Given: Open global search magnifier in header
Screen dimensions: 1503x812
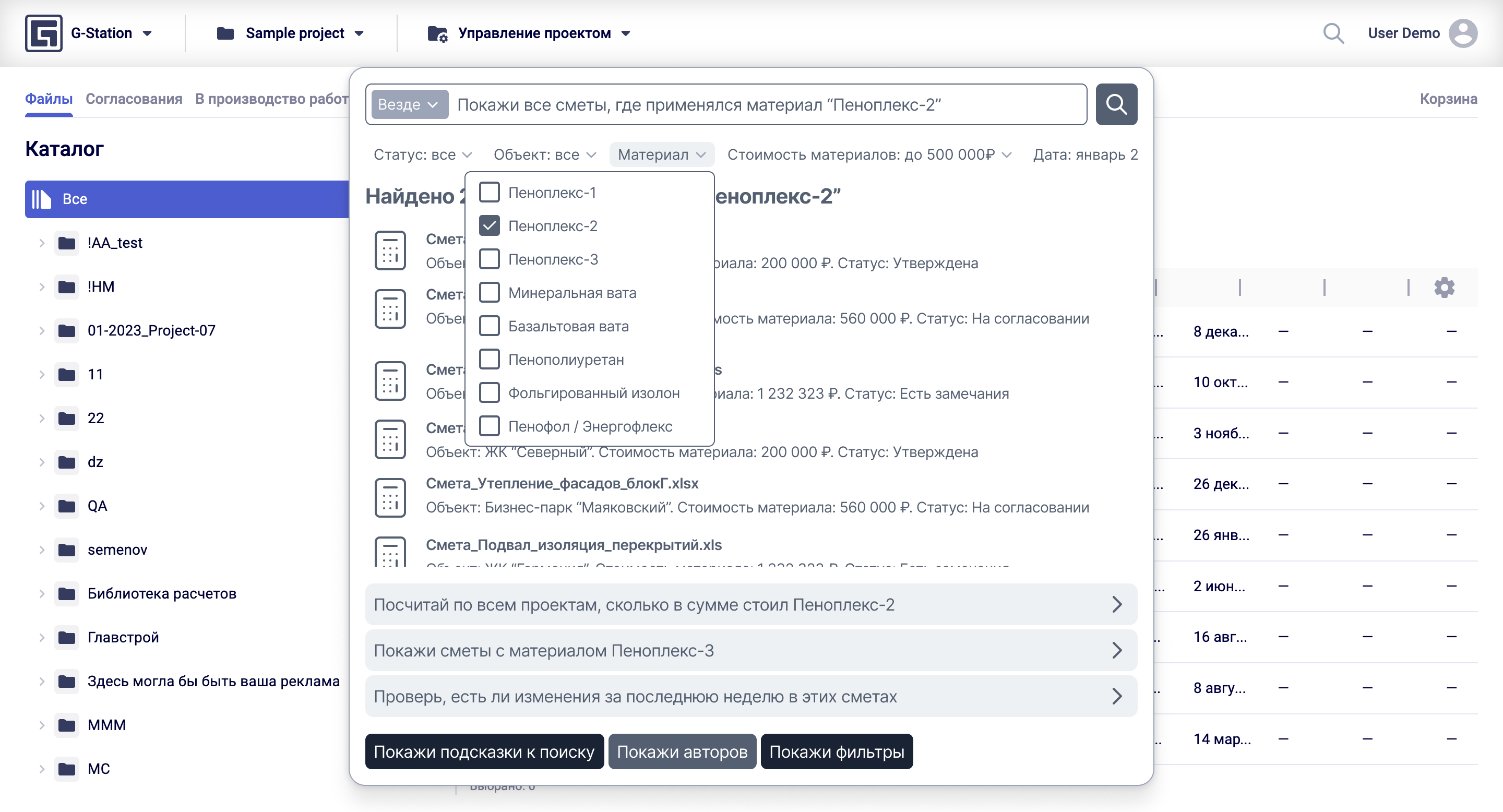Looking at the screenshot, I should 1333,33.
